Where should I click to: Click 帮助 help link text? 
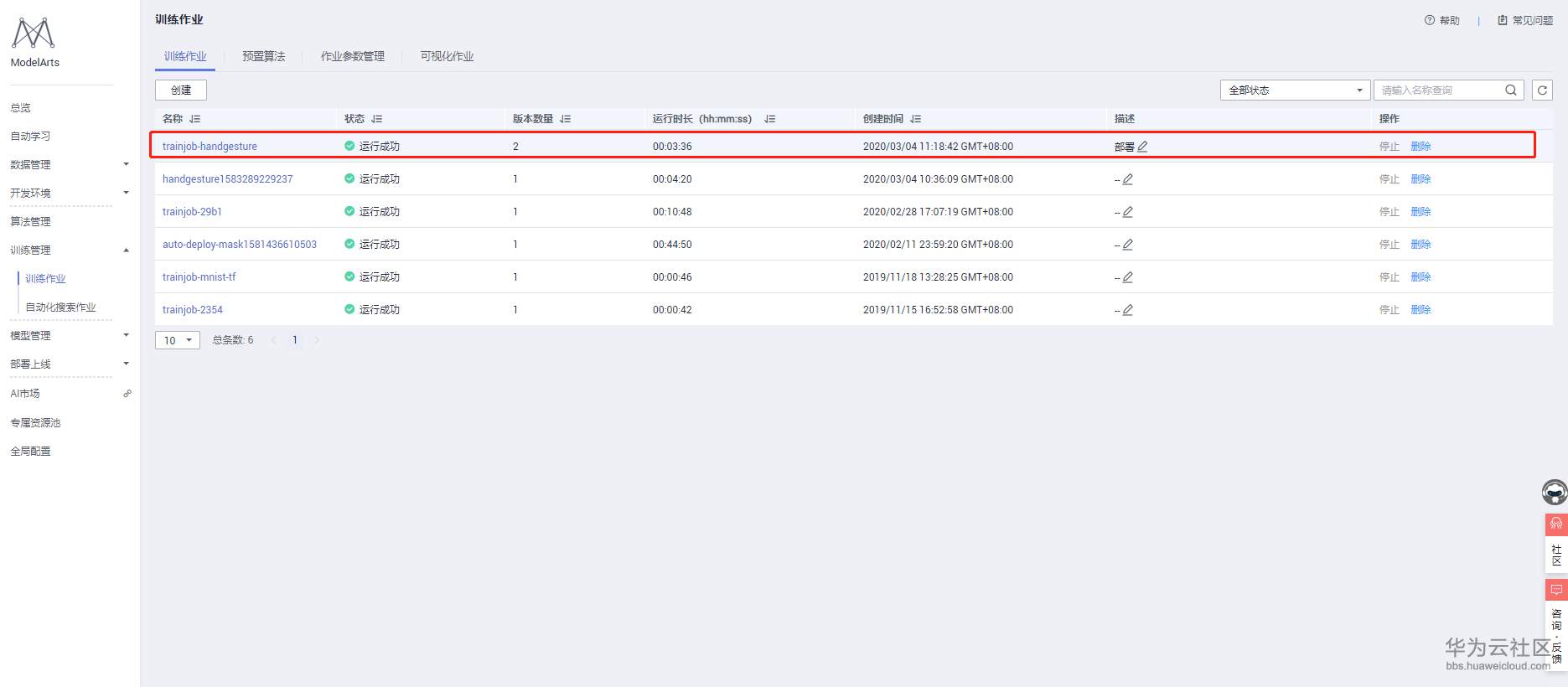[x=1450, y=20]
